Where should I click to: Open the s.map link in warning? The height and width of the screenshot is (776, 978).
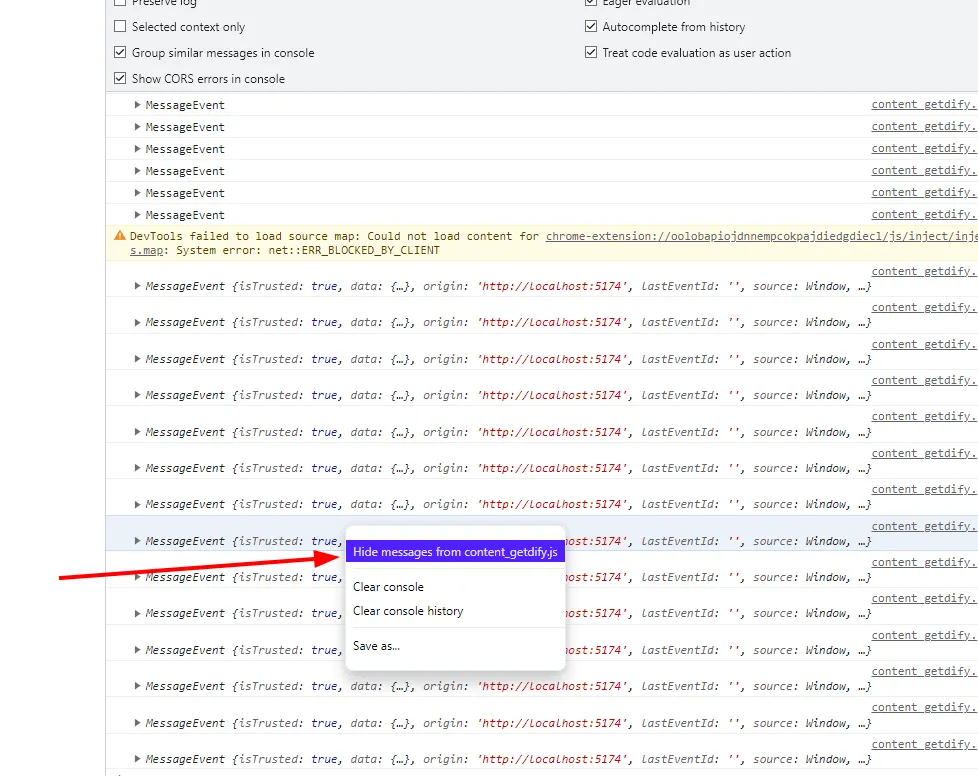tap(147, 250)
